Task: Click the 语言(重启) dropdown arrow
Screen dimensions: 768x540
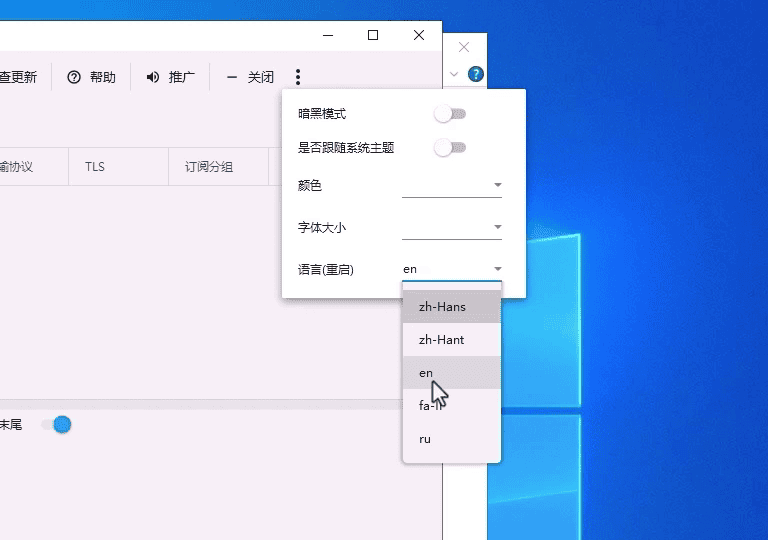Action: click(497, 270)
